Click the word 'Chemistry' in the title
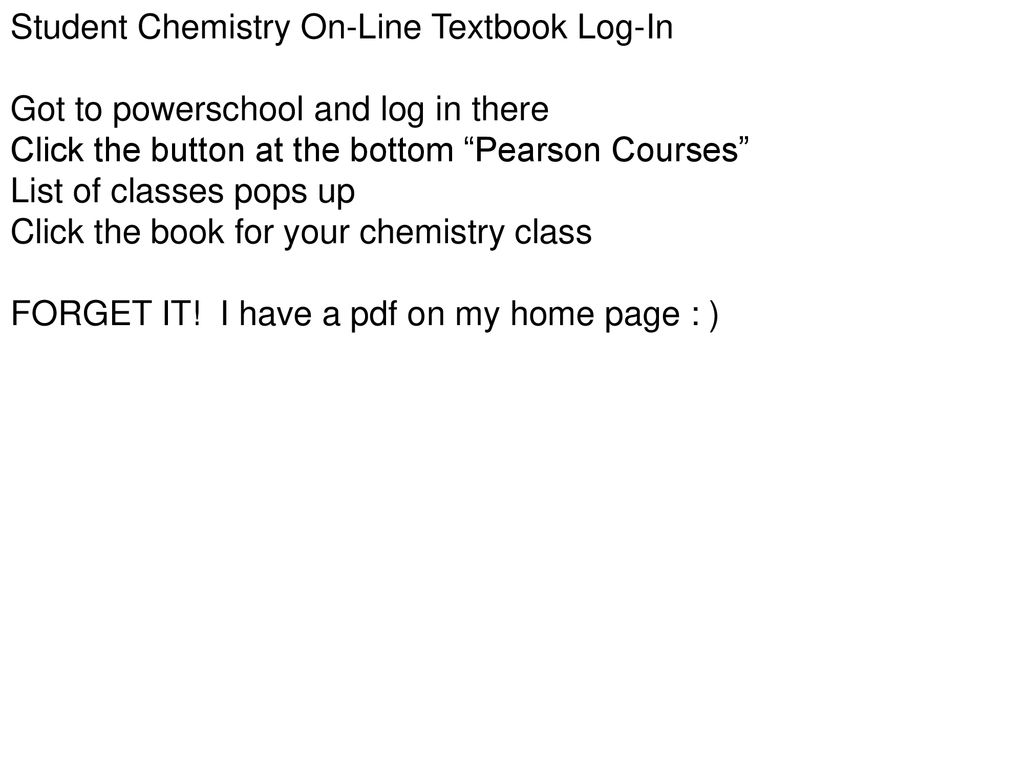The width and height of the screenshot is (1024, 768). [214, 29]
